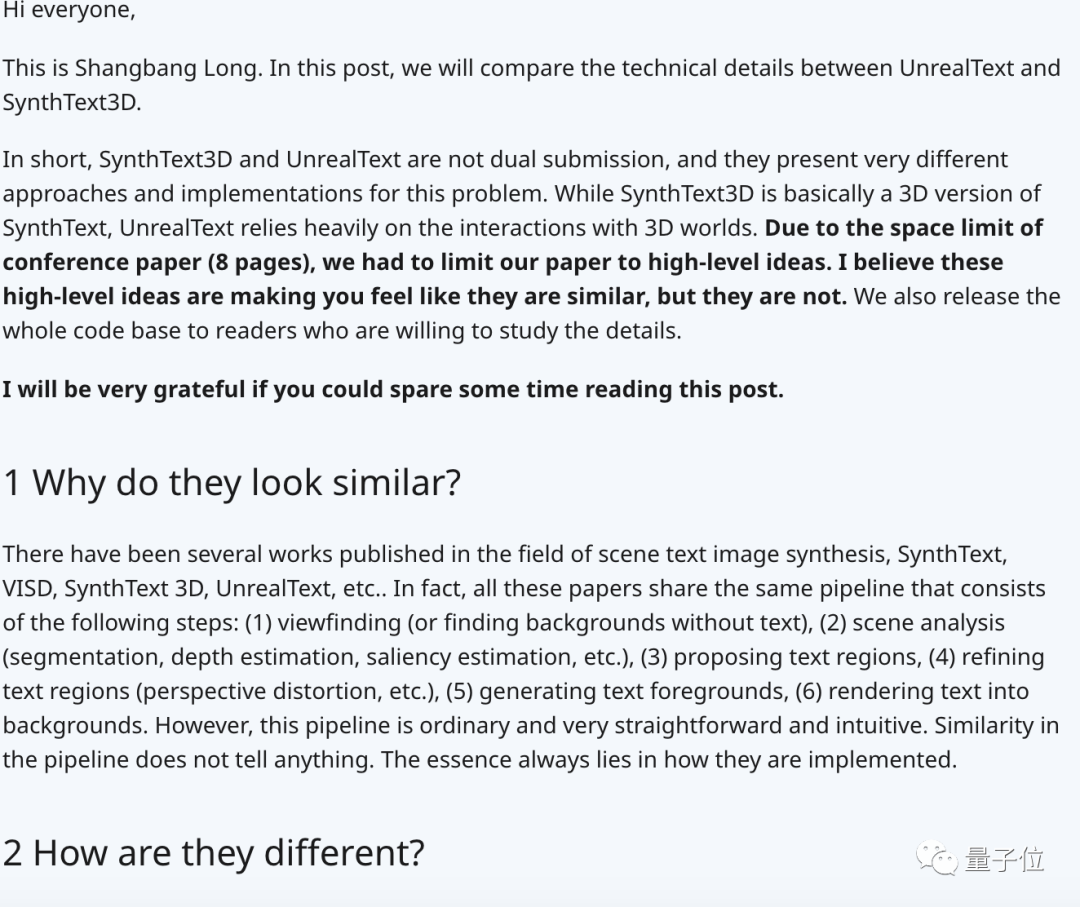Click the "1 Why do they look similar?" heading
This screenshot has width=1080, height=907.
[x=232, y=483]
